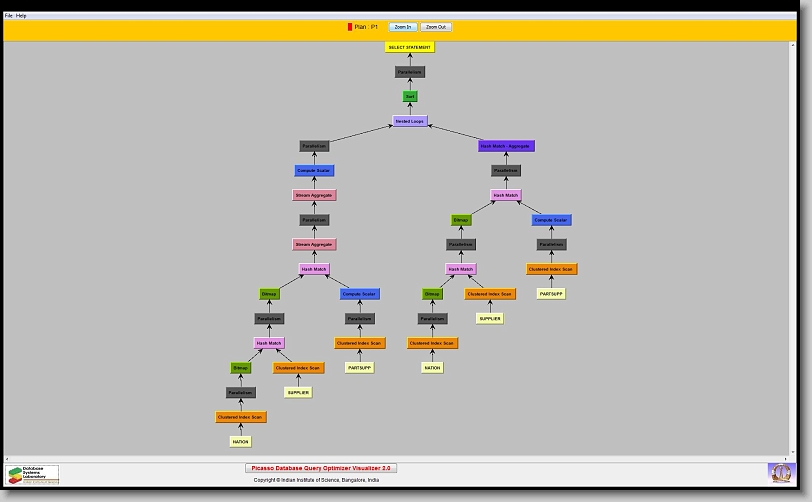Image resolution: width=812 pixels, height=502 pixels.
Task: Click the green Sort operator node
Action: tap(410, 97)
